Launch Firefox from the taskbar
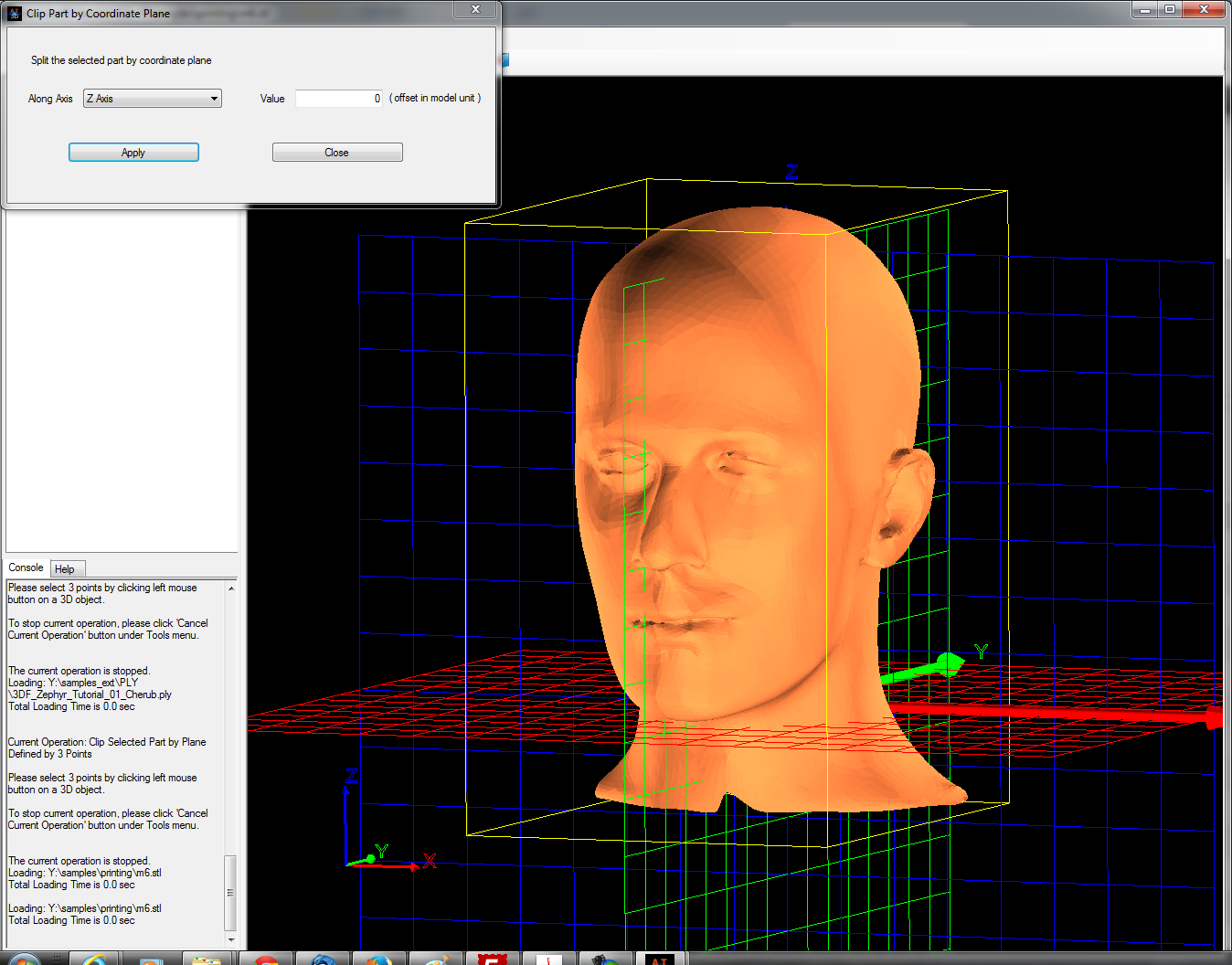 [378, 960]
